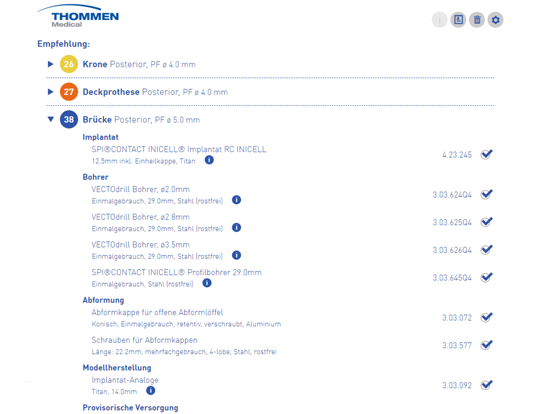This screenshot has width=552, height=414.
Task: Click the Brücke Posterior PF ø 5.0 mm heading
Action: pyautogui.click(x=141, y=120)
